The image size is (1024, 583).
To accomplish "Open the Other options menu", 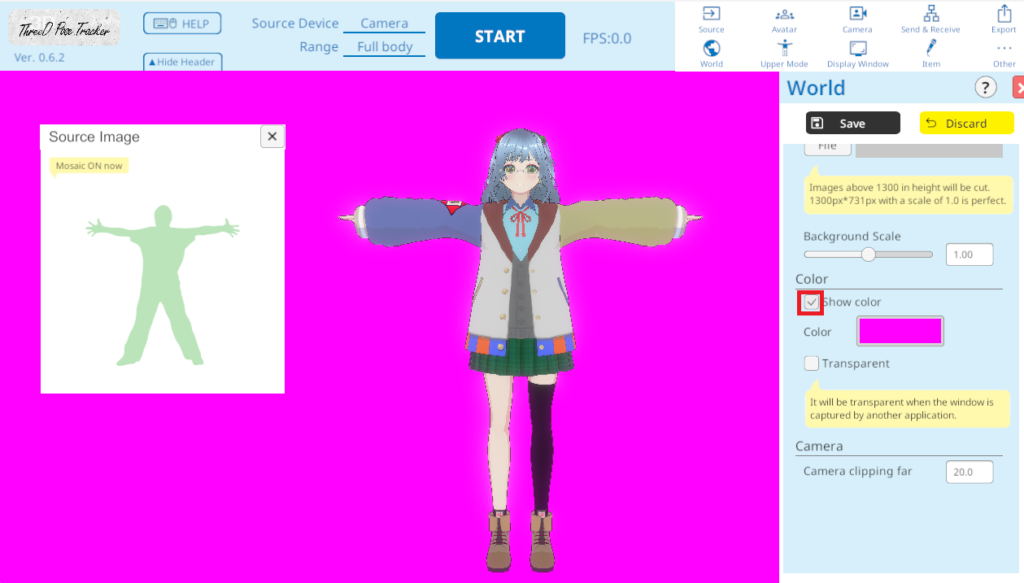I will click(x=1004, y=54).
